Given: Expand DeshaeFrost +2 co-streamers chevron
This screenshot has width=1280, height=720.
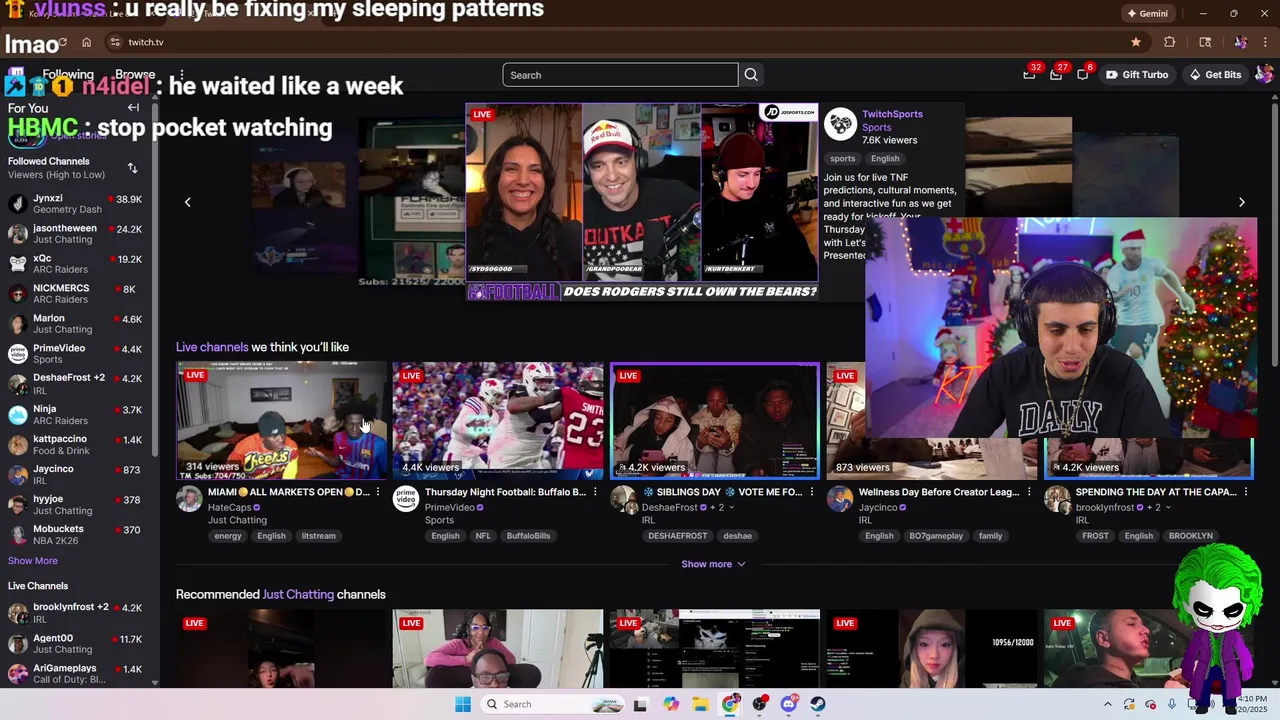Looking at the screenshot, I should tap(731, 508).
